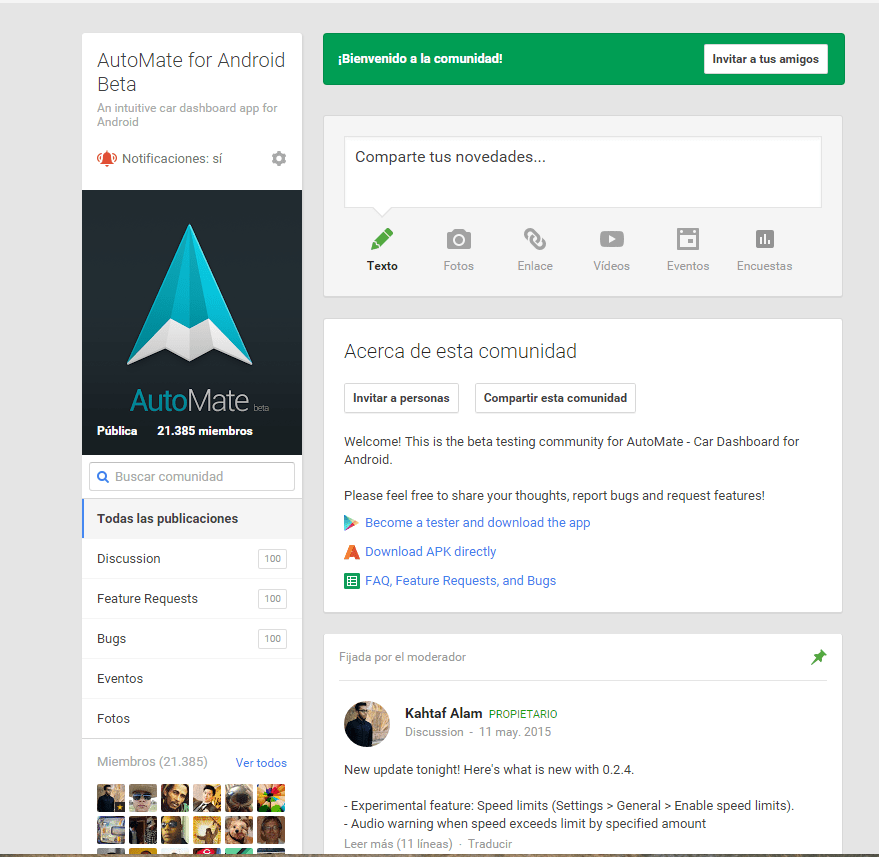Click the green spreadsheet FAQ icon
The image size is (879, 857).
coord(351,581)
